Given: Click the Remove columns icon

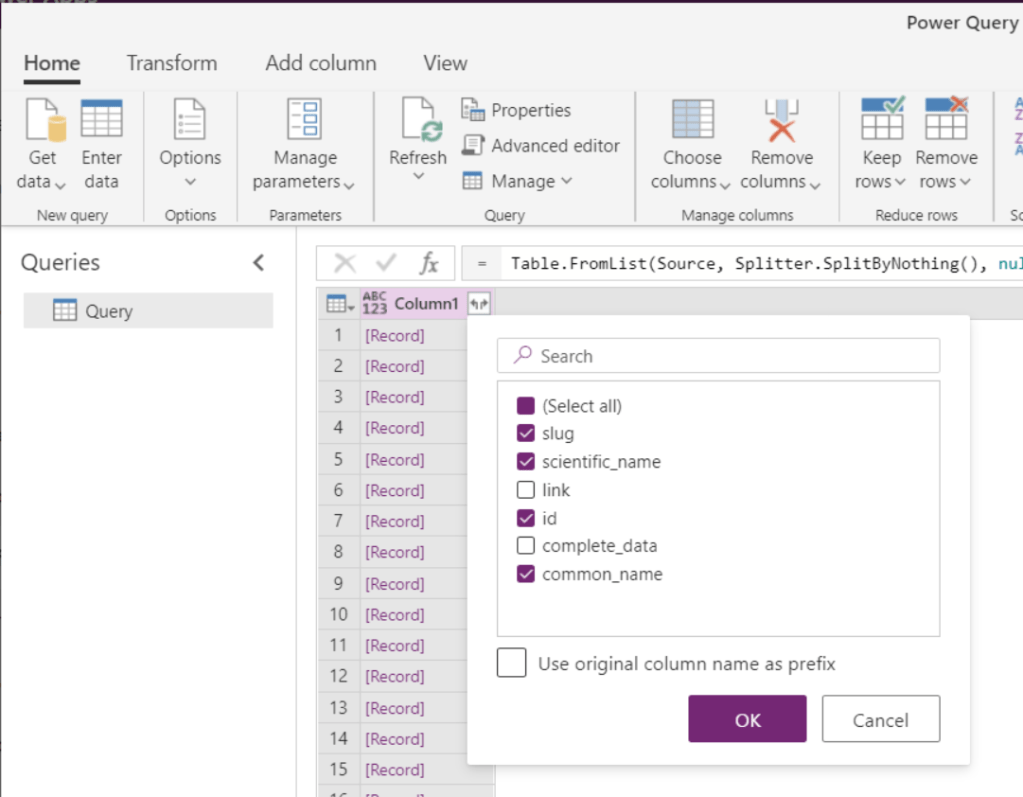Looking at the screenshot, I should 781,120.
